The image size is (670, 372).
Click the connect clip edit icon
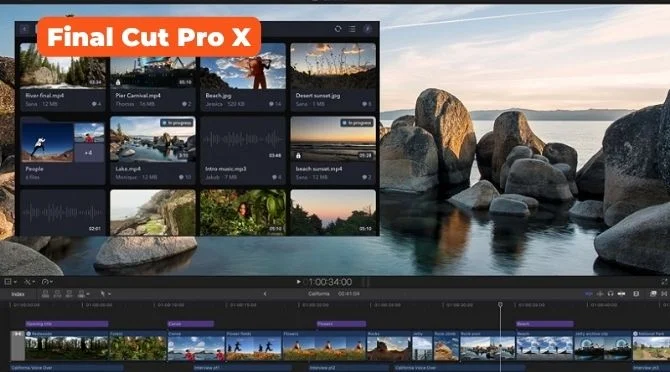tap(45, 294)
